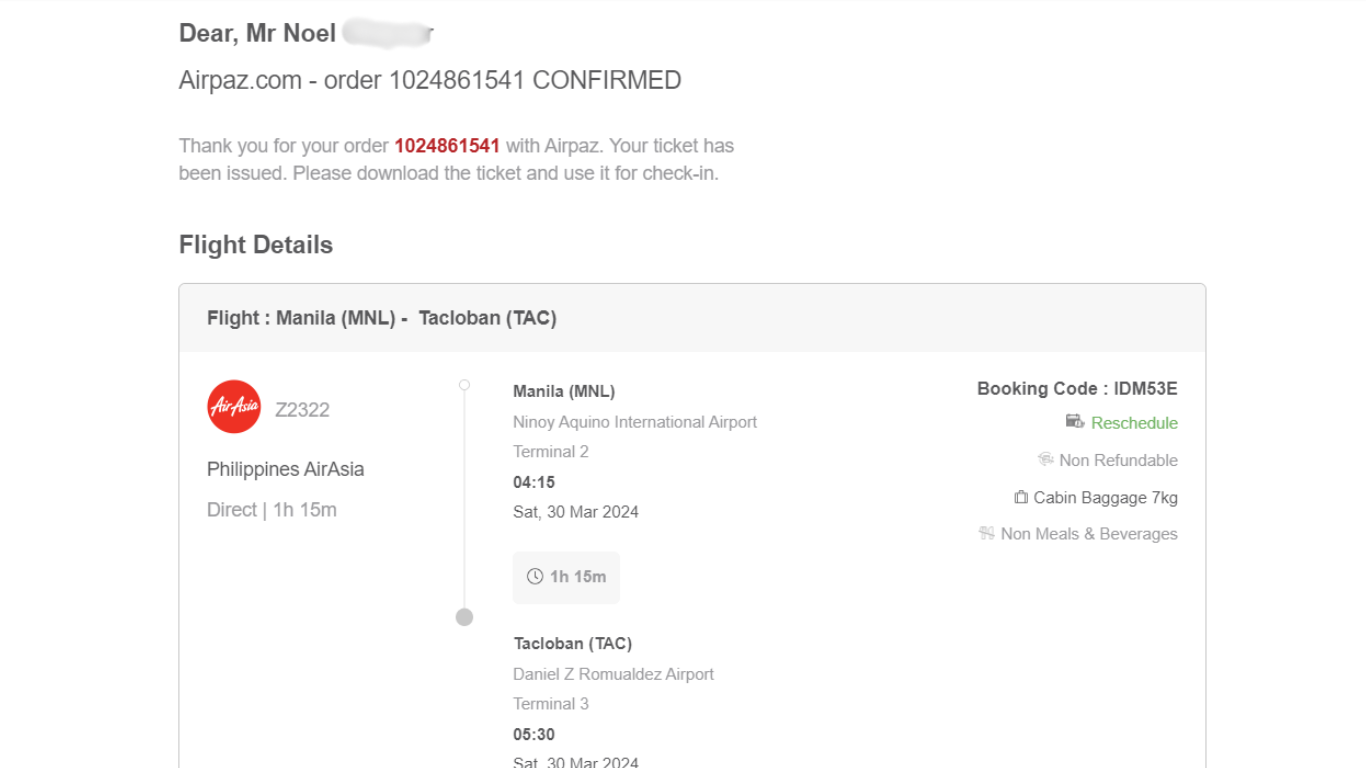Click the AirAsia airline logo

(234, 406)
